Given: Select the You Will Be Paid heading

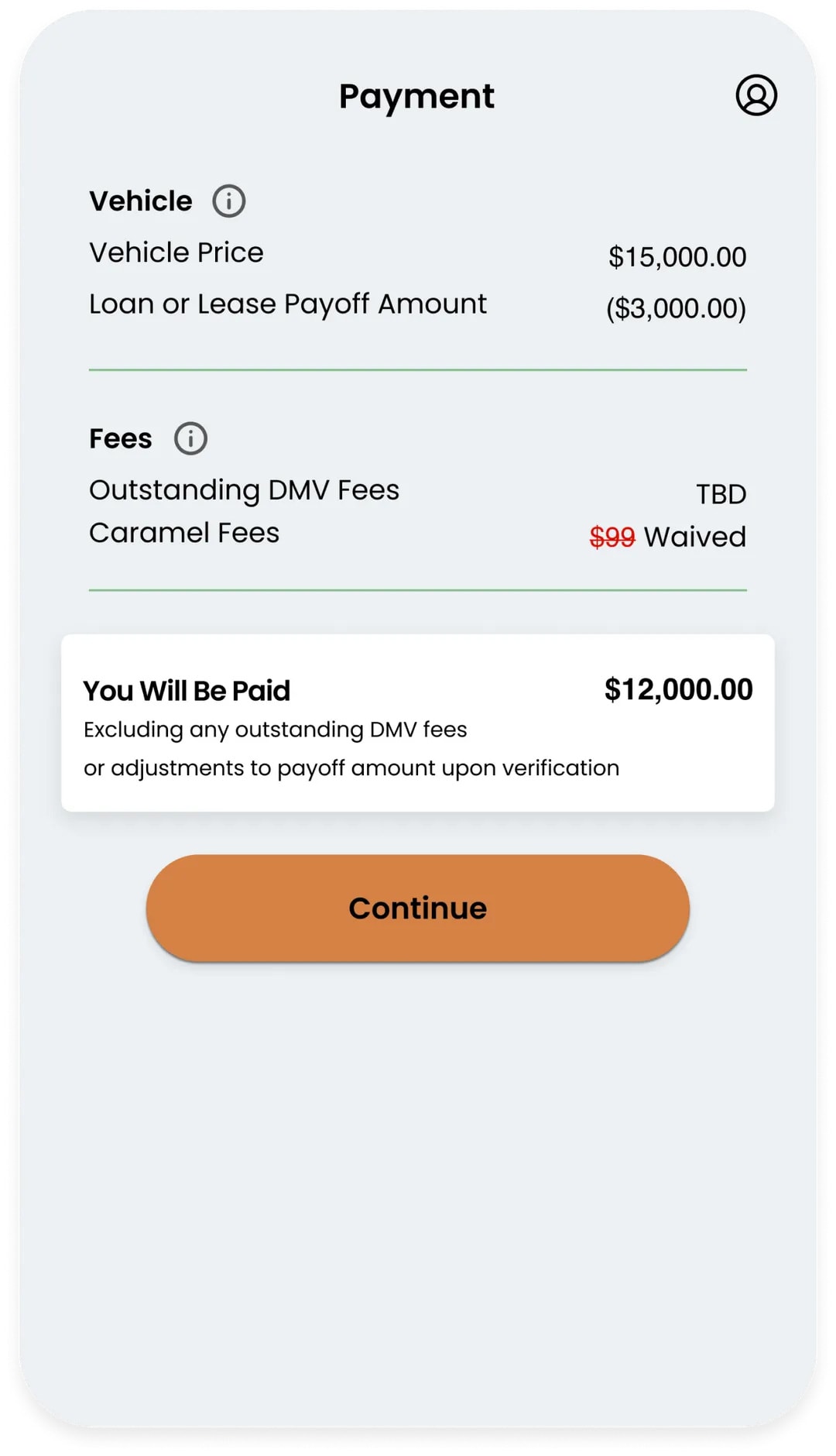Looking at the screenshot, I should pyautogui.click(x=187, y=691).
